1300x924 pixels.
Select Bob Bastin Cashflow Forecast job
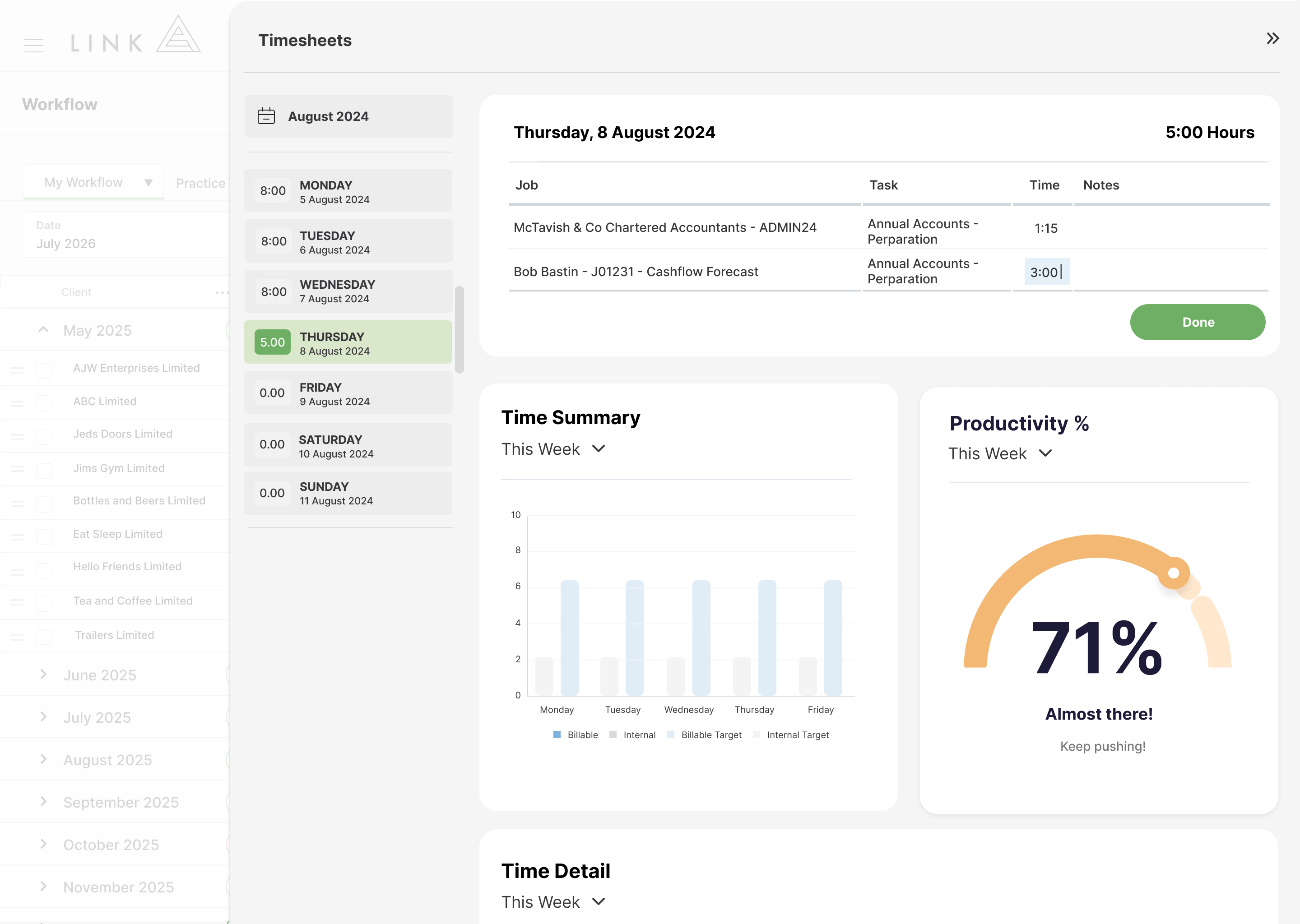(636, 272)
